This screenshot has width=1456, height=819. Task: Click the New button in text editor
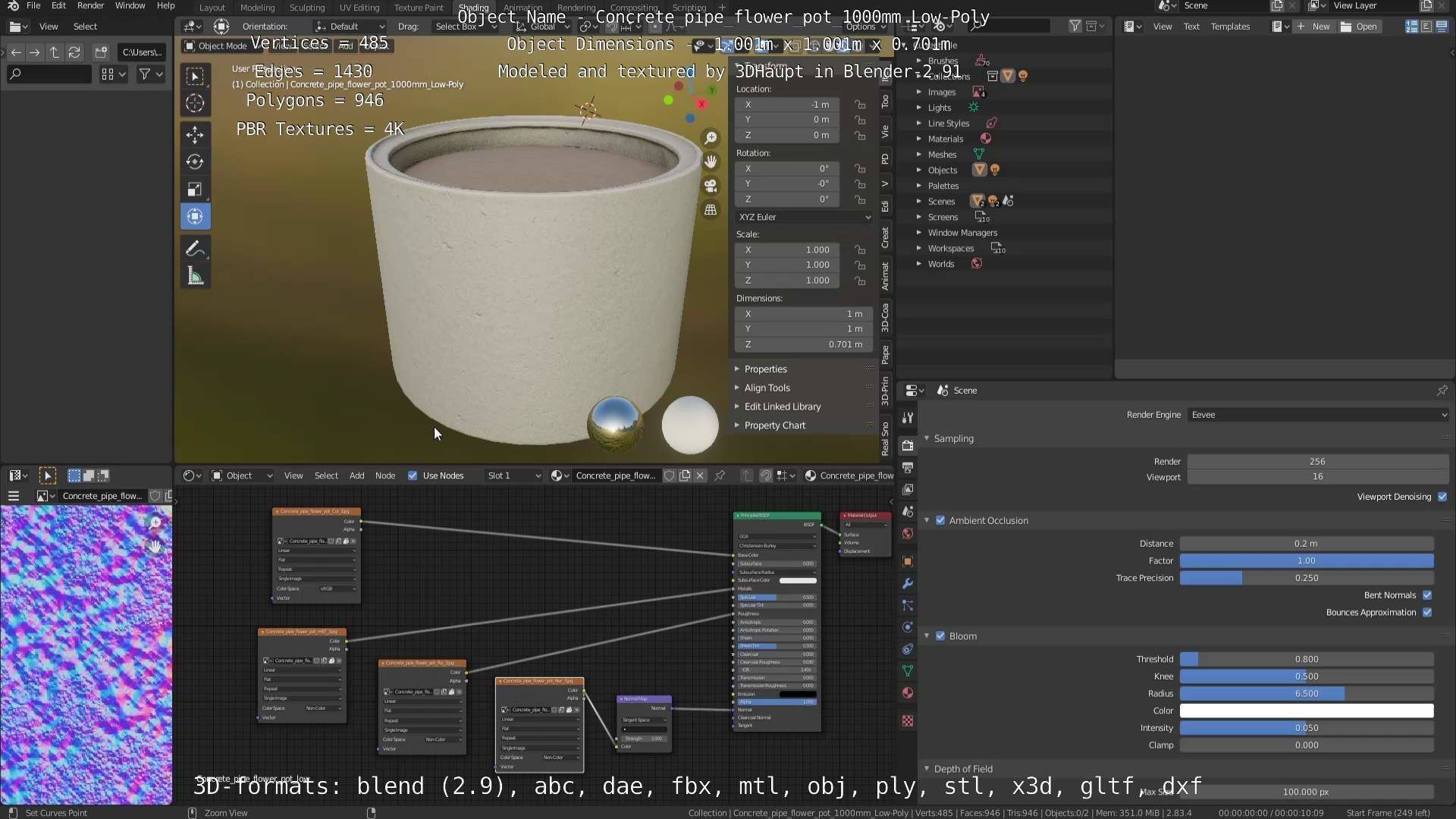point(1314,27)
